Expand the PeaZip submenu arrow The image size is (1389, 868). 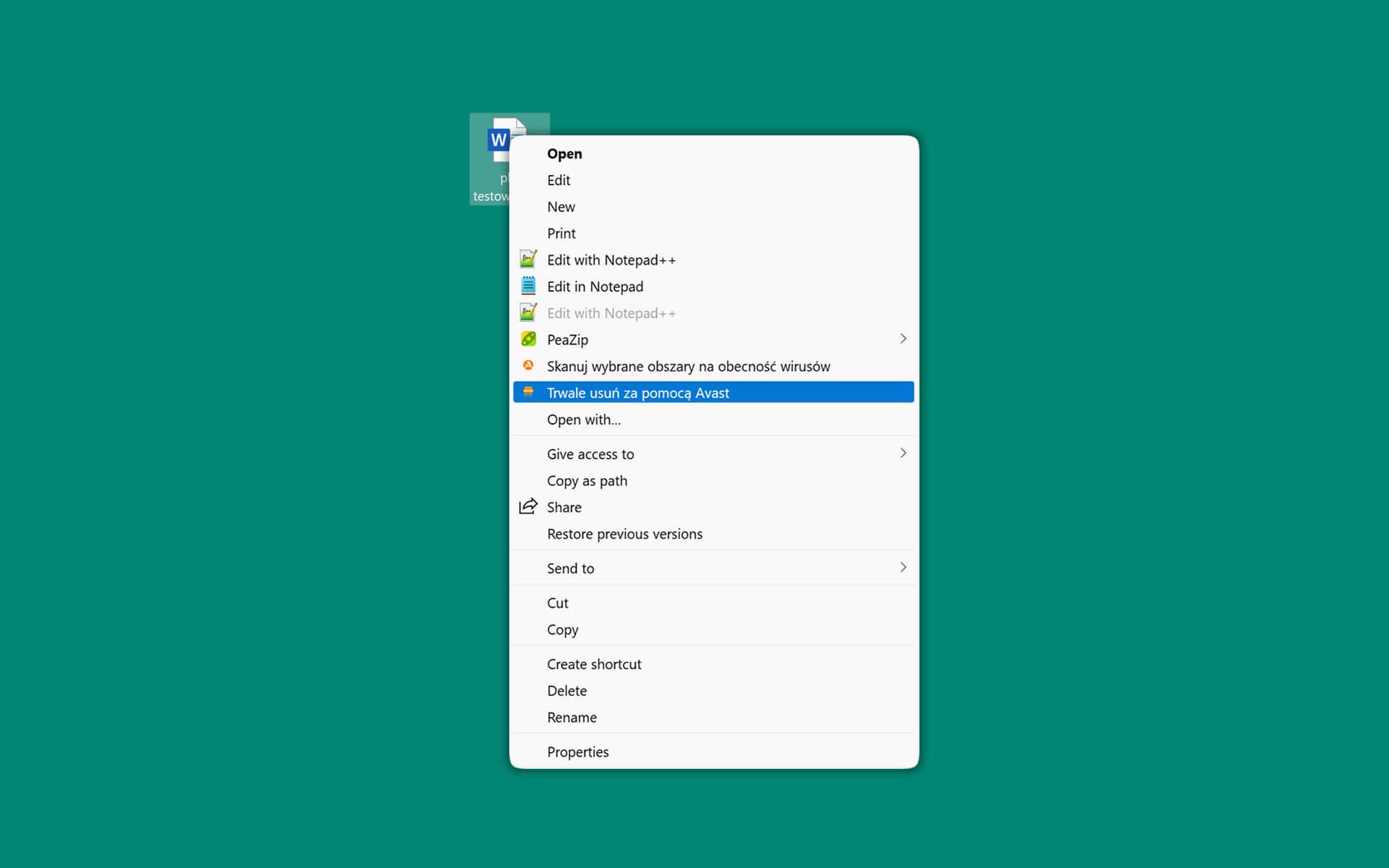pyautogui.click(x=902, y=339)
